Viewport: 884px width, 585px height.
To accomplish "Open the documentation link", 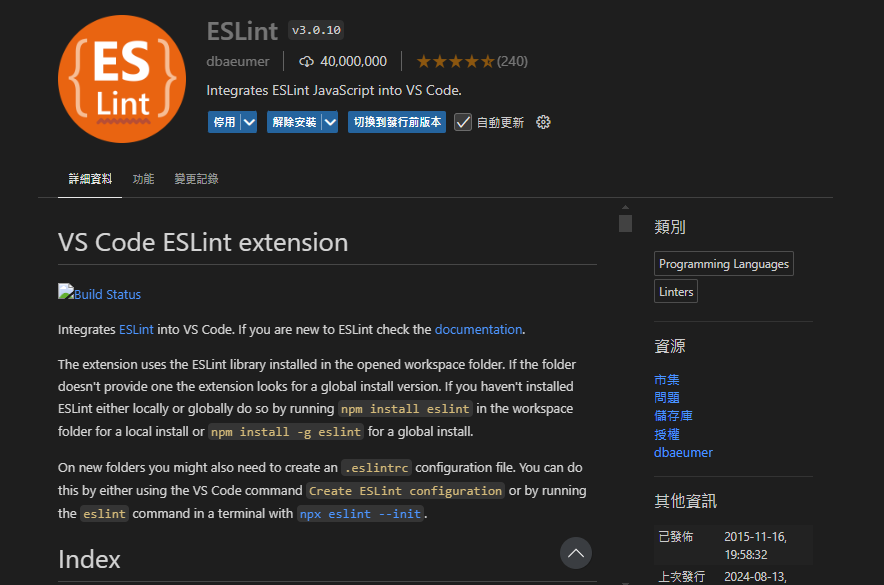I will pos(478,330).
